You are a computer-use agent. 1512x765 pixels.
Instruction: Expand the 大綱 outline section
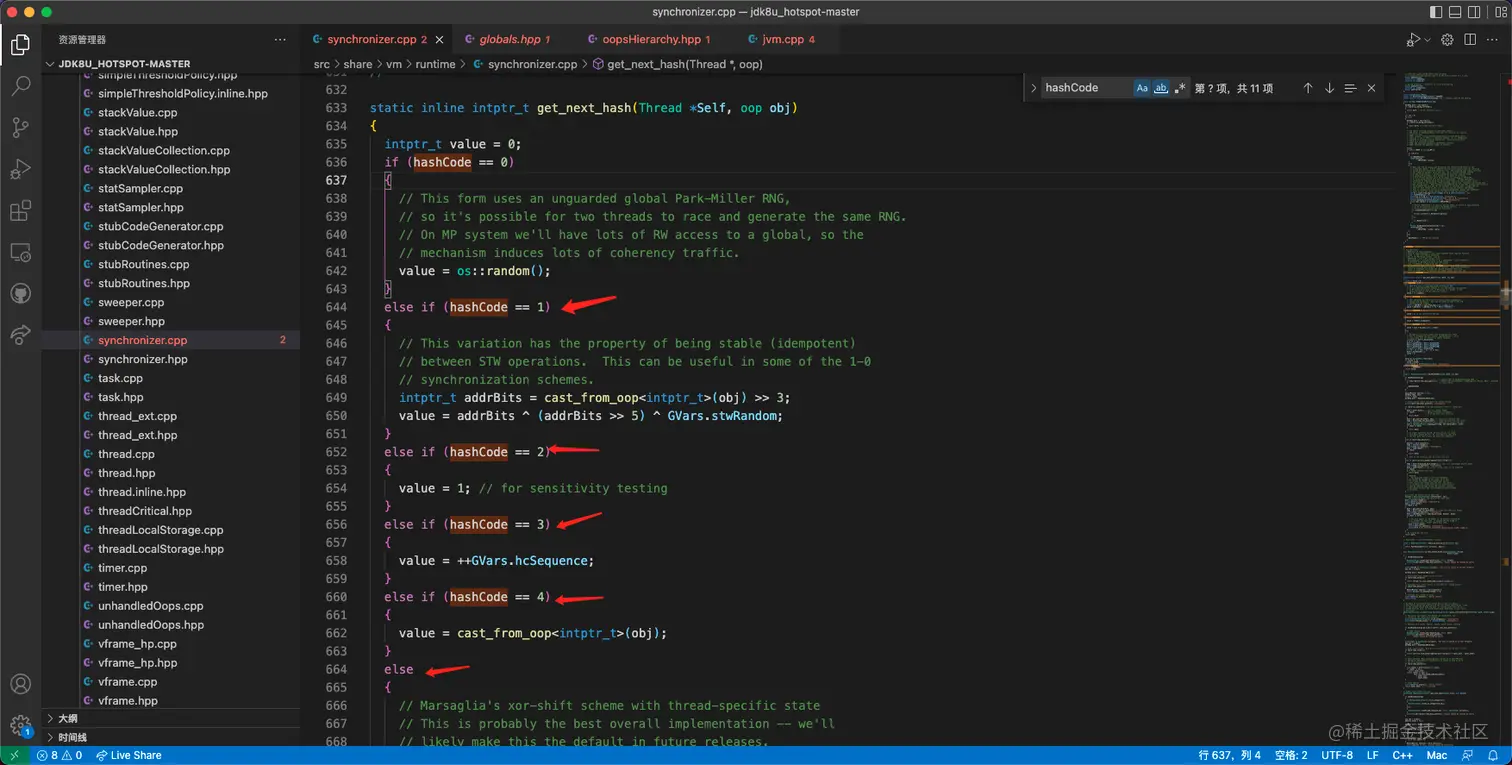tap(68, 718)
